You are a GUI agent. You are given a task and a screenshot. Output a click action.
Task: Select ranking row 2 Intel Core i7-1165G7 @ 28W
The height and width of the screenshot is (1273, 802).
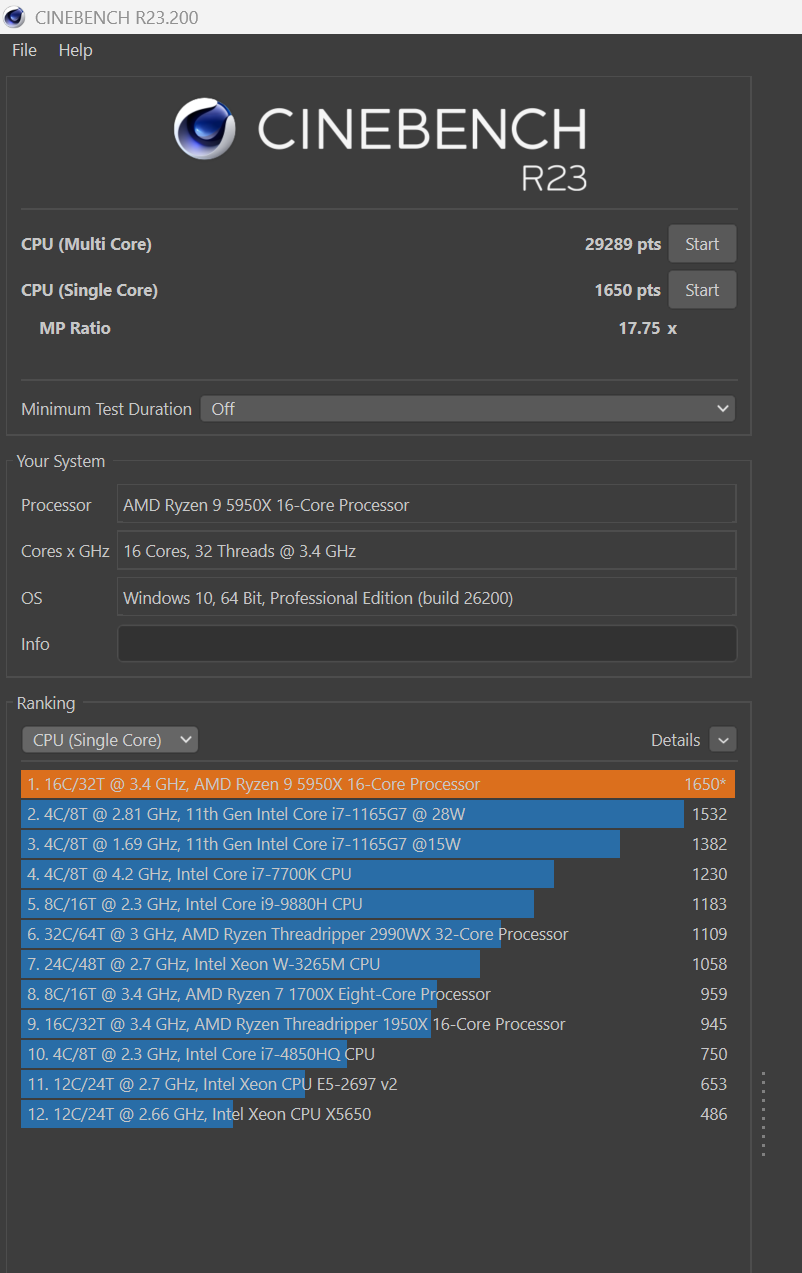pyautogui.click(x=378, y=814)
